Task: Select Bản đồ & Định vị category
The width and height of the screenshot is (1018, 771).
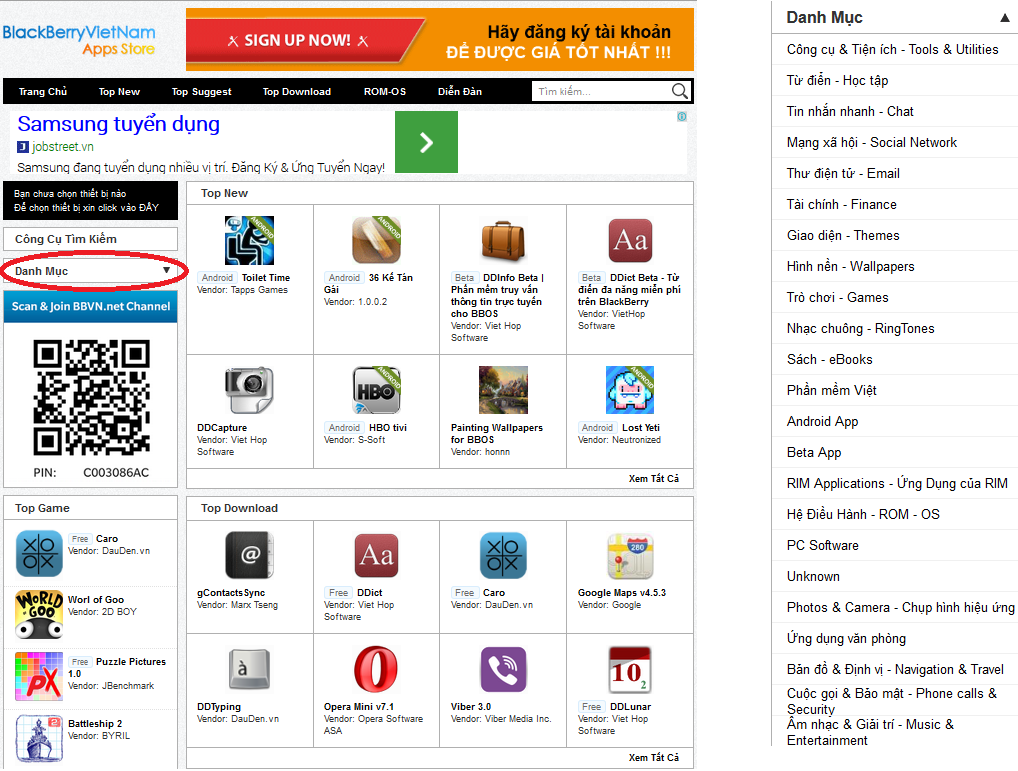Action: click(895, 669)
